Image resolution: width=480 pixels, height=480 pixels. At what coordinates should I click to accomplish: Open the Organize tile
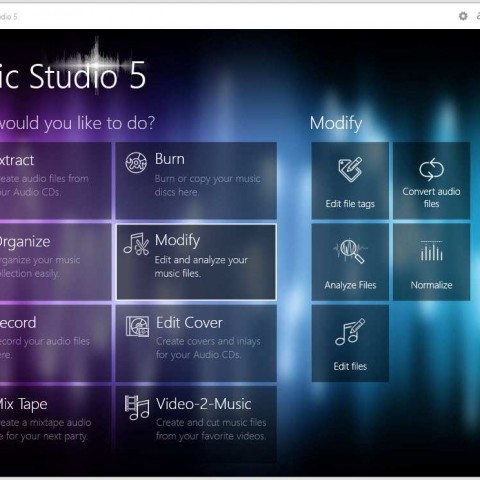(x=55, y=262)
